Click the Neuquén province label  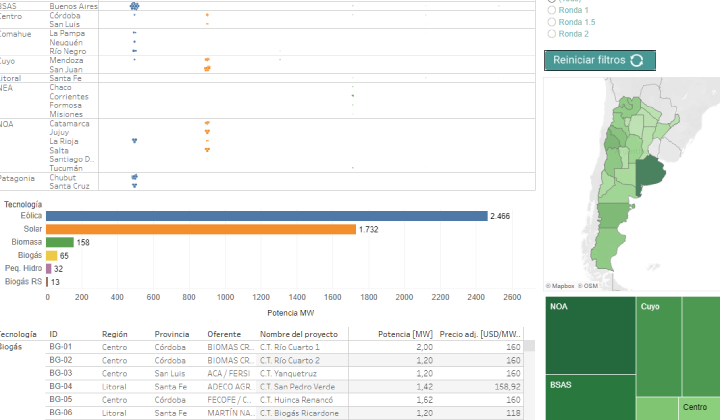66,43
